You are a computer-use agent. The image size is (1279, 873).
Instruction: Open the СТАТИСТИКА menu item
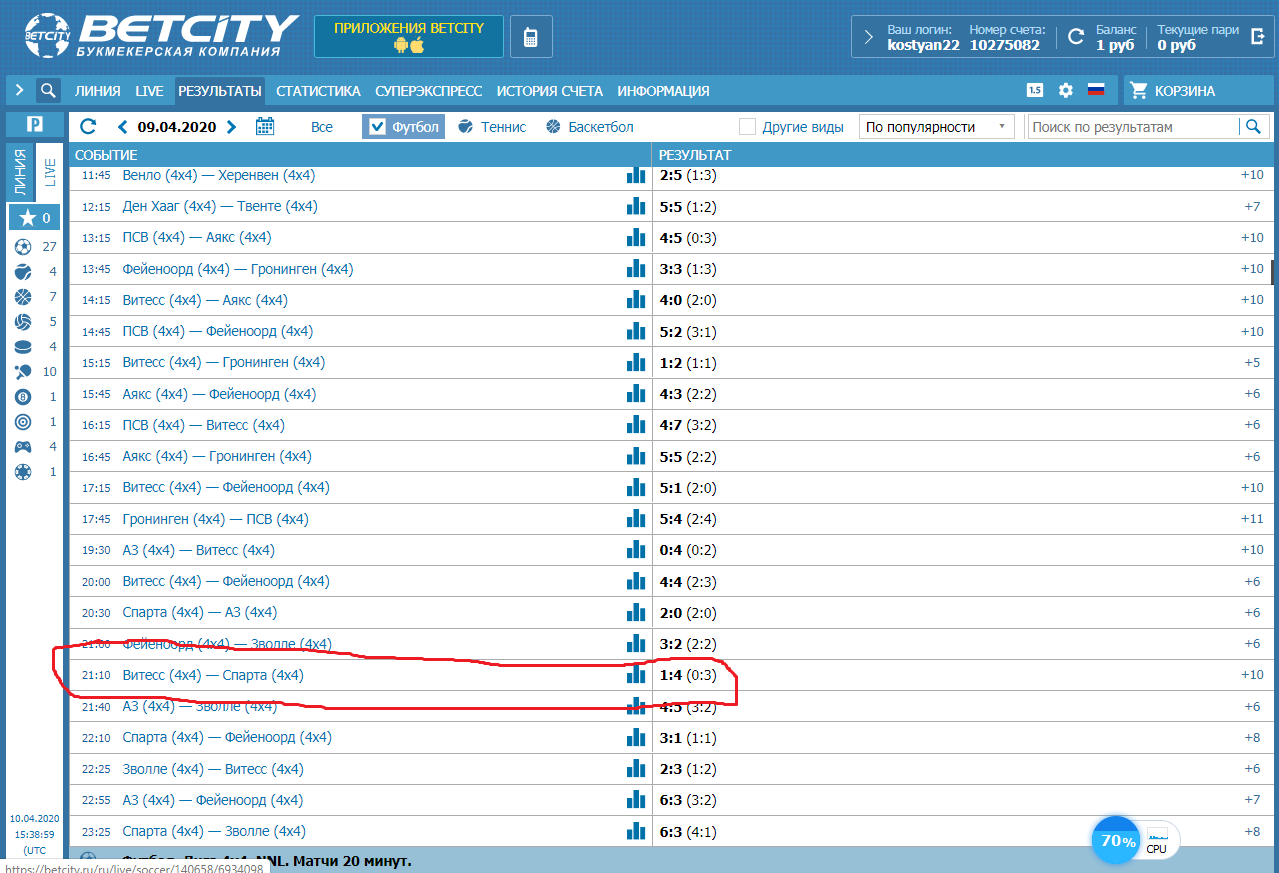pyautogui.click(x=318, y=91)
